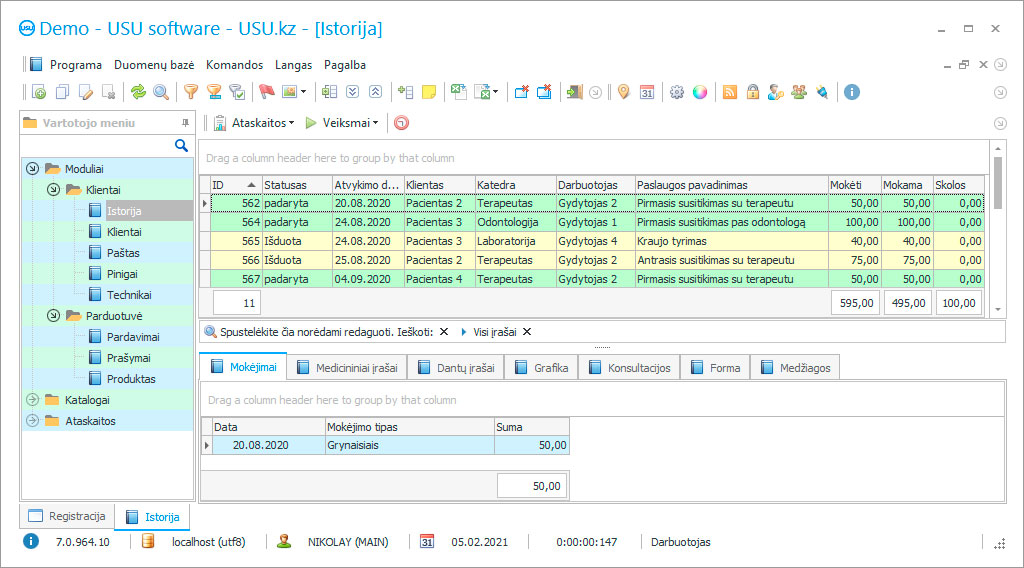1024x568 pixels.
Task: Open the map location pin icon
Action: 623,92
